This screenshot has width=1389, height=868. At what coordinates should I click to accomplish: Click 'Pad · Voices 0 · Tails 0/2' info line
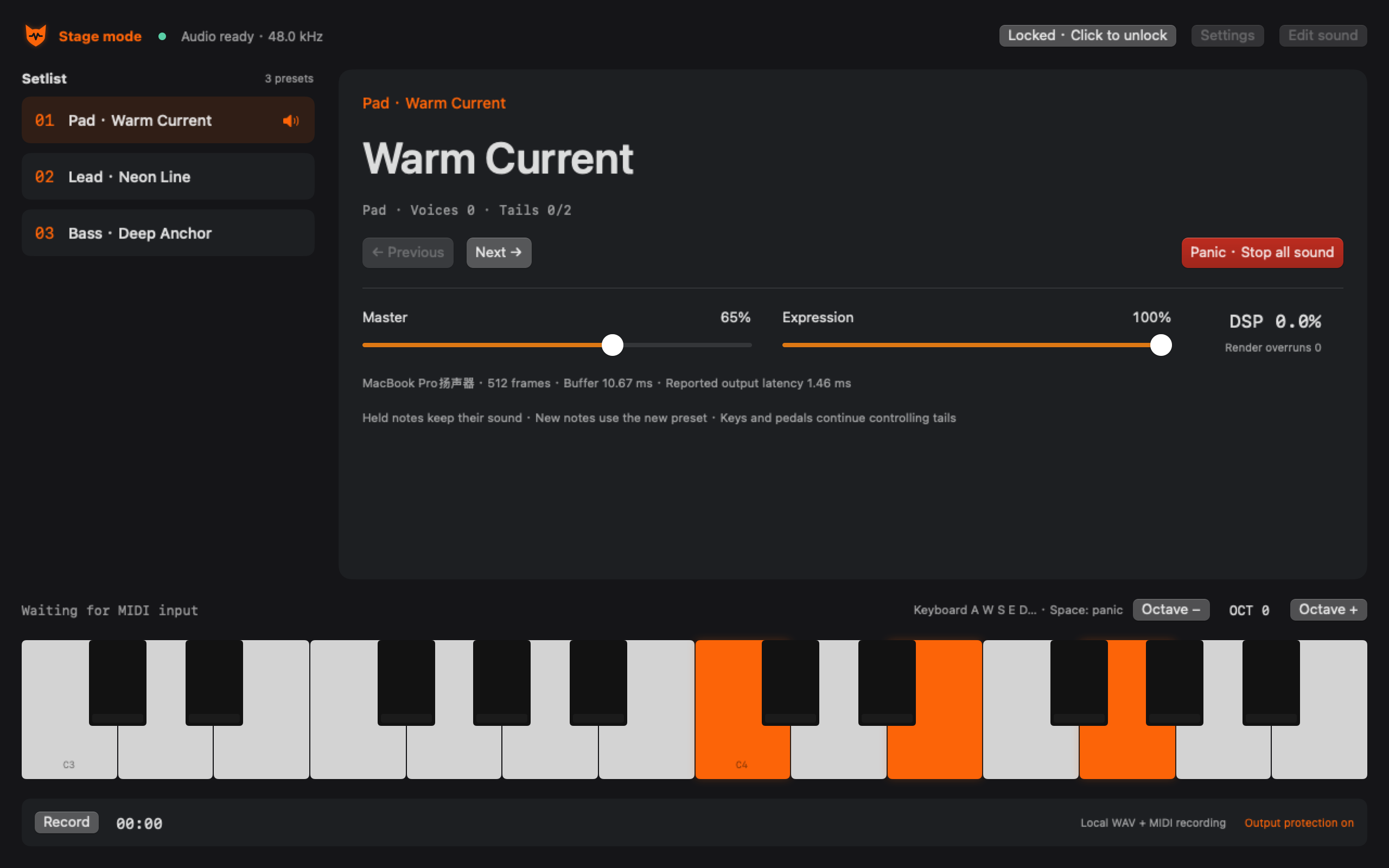coord(467,210)
